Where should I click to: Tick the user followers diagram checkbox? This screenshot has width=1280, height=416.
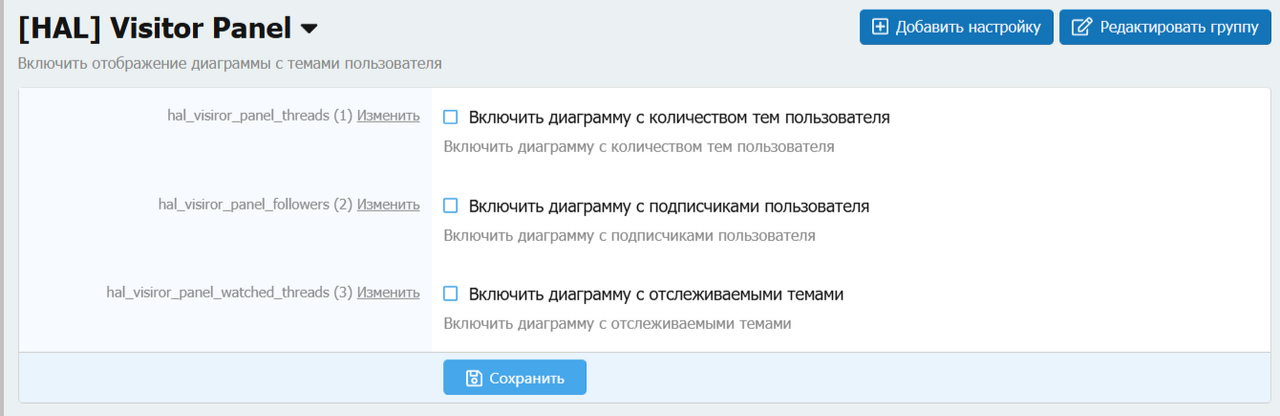[450, 206]
